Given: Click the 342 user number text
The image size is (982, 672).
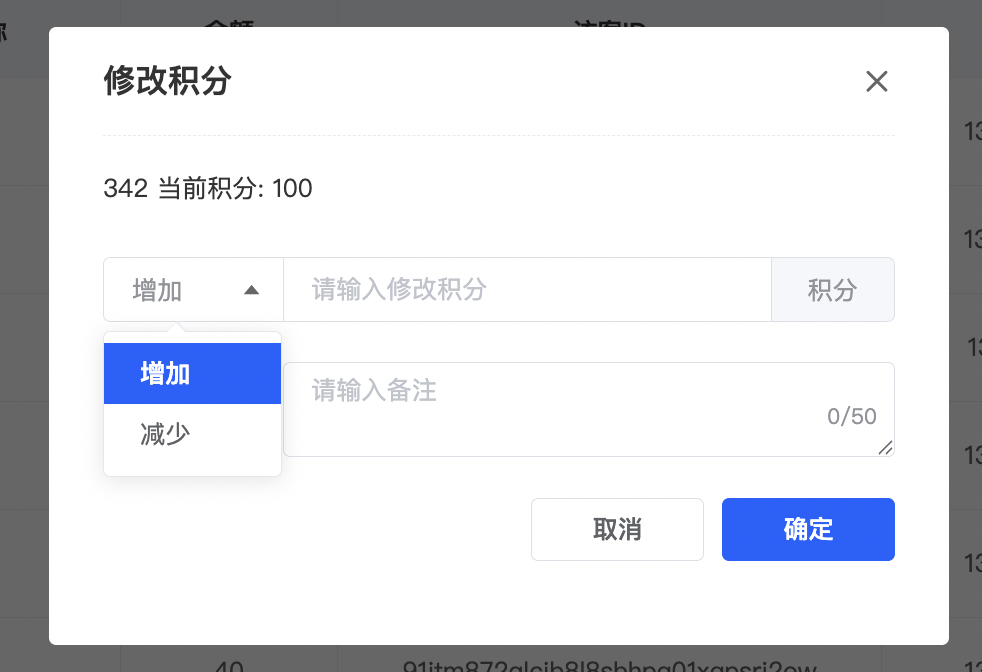Looking at the screenshot, I should (125, 188).
